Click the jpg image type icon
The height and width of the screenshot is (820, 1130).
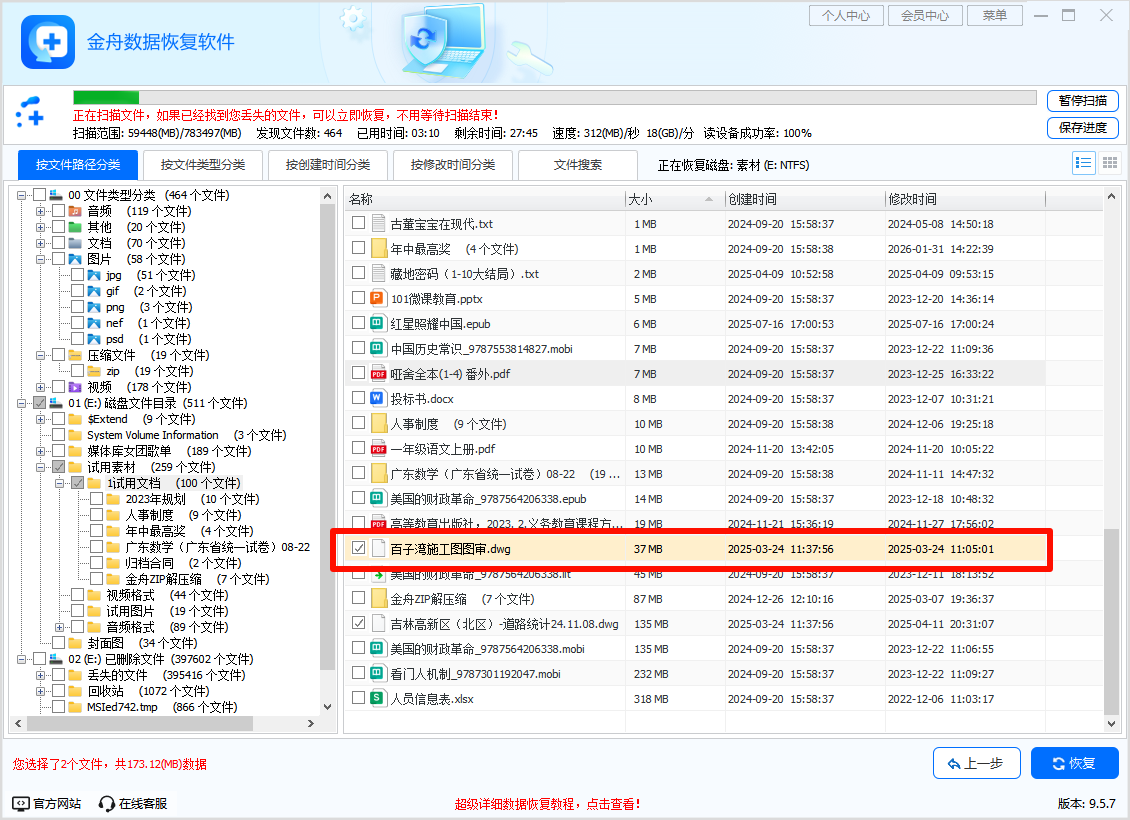coord(94,275)
